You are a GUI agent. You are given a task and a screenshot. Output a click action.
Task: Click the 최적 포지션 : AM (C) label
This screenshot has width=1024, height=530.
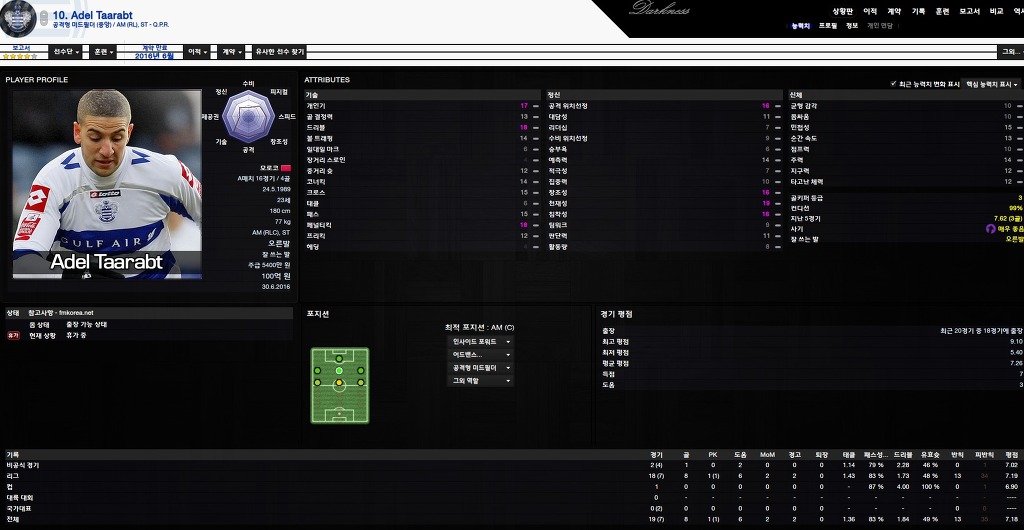(x=479, y=327)
